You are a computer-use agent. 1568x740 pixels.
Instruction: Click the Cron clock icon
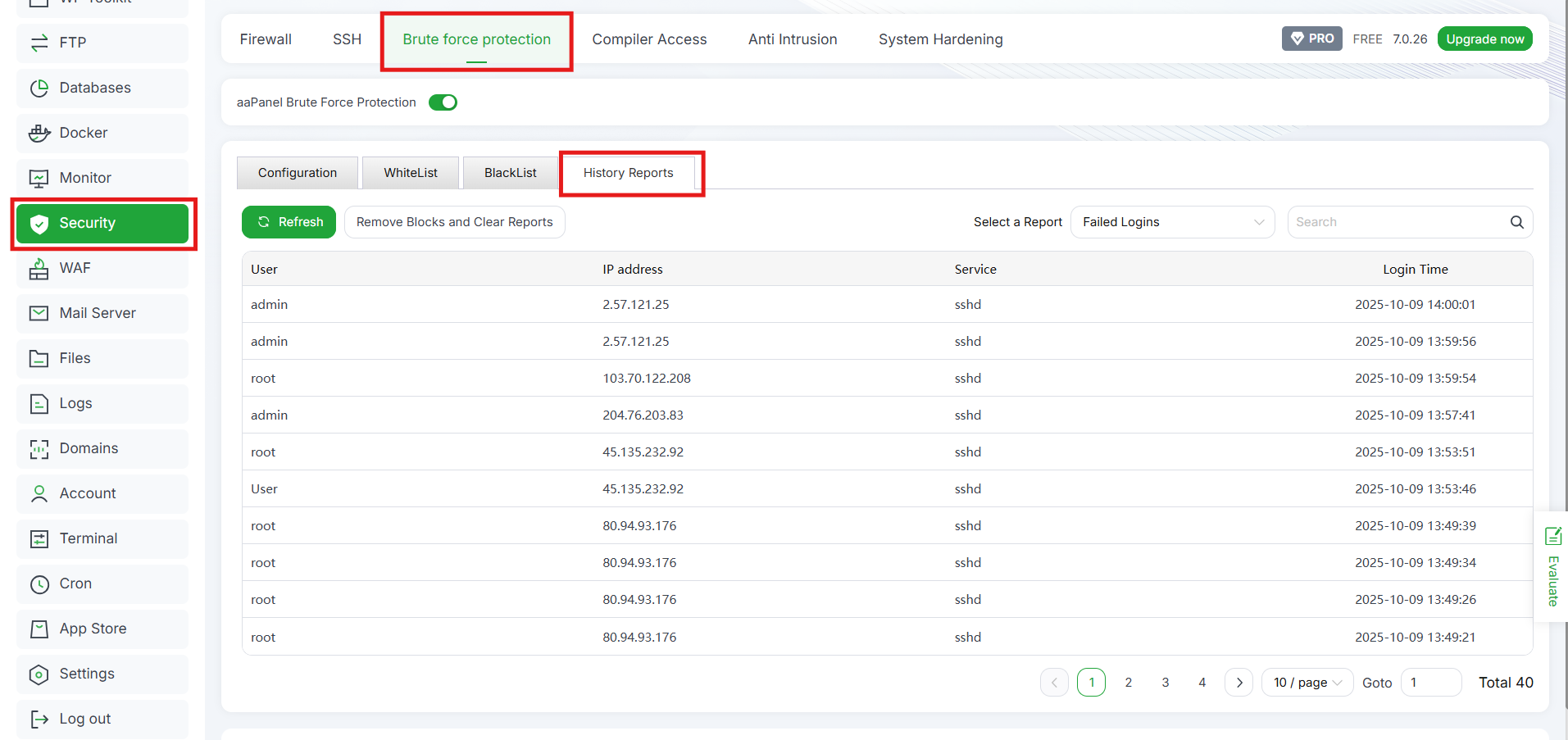pyautogui.click(x=39, y=583)
